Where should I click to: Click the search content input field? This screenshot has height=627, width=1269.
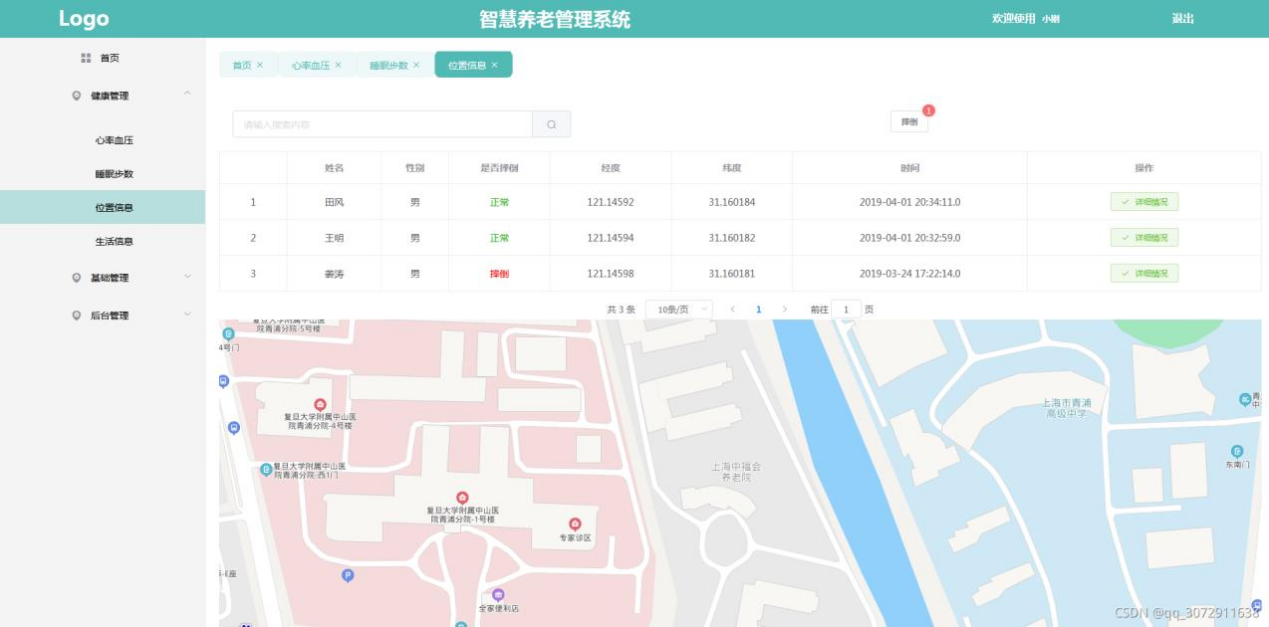382,125
